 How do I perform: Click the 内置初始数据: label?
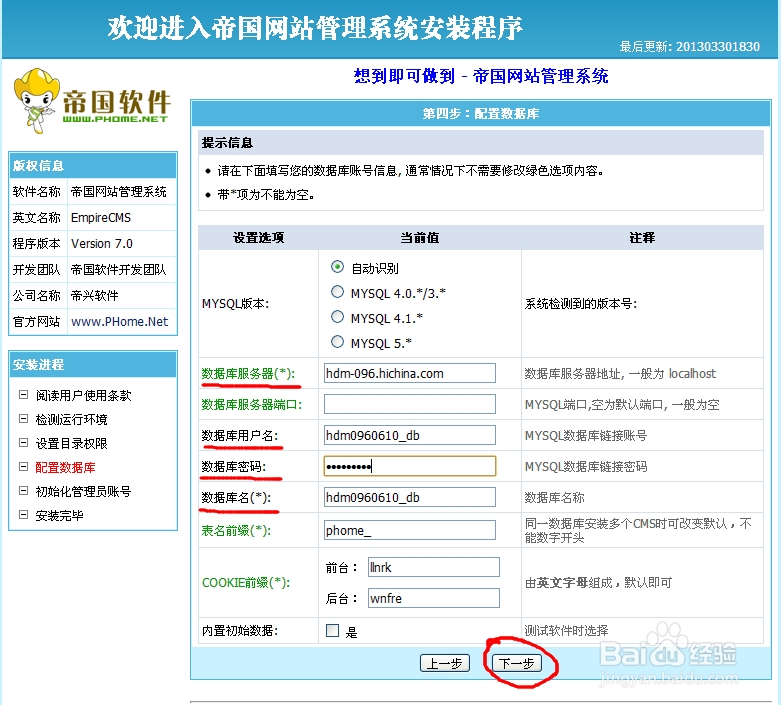[x=240, y=631]
